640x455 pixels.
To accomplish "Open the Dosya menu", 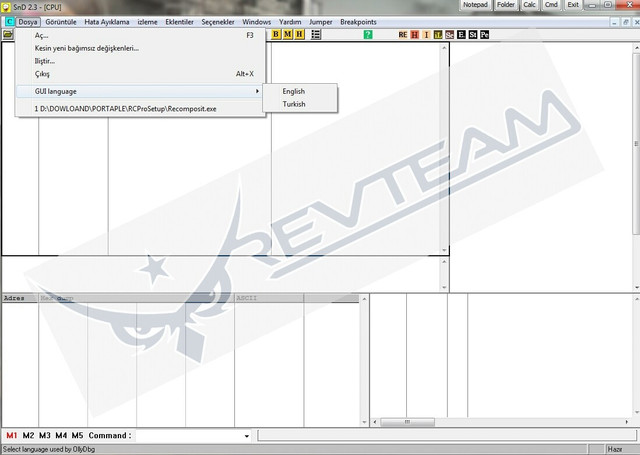I will click(28, 22).
